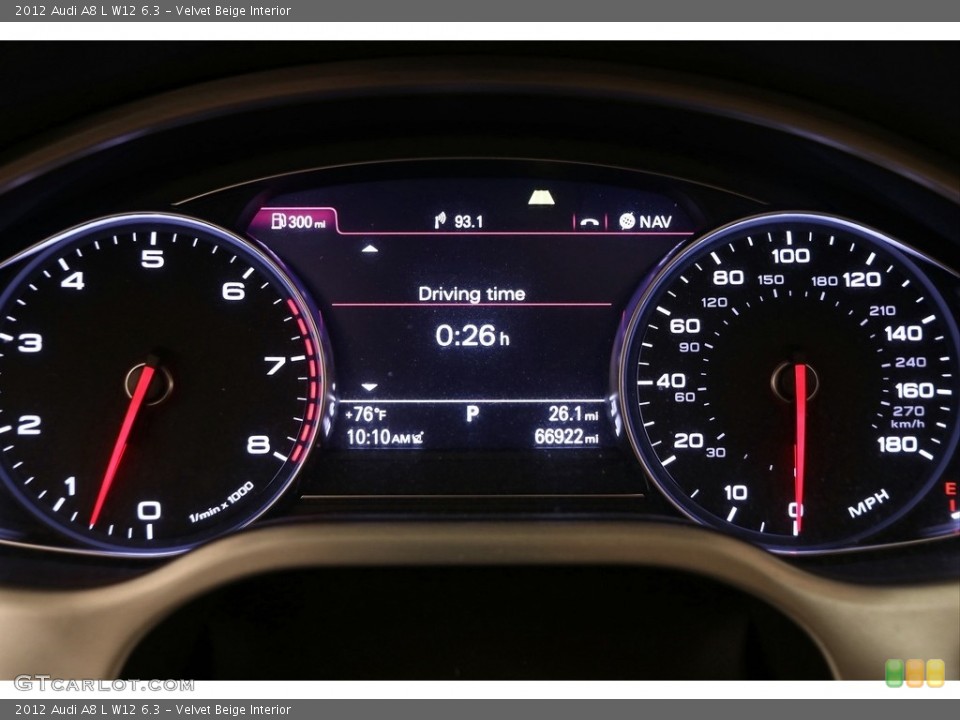Tap the 1/min x 1000 tachometer label
Viewport: 960px width, 720px height.
click(221, 503)
